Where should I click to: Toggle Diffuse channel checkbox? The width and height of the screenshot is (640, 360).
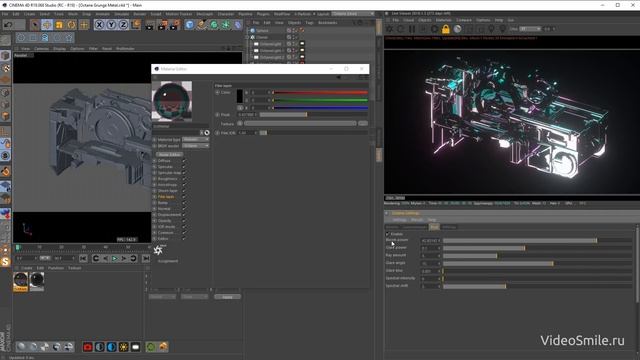point(184,161)
